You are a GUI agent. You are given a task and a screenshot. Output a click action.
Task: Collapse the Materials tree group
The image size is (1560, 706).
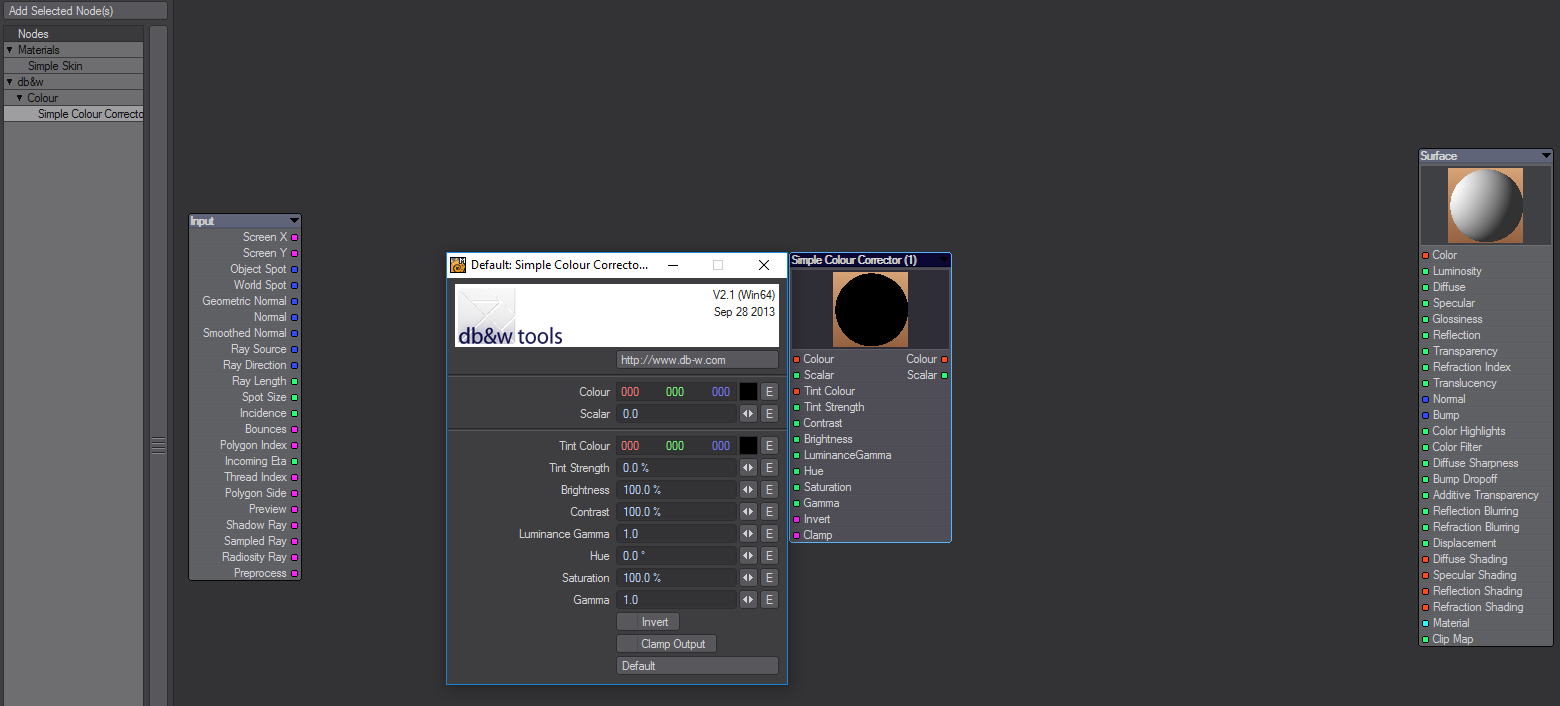10,50
